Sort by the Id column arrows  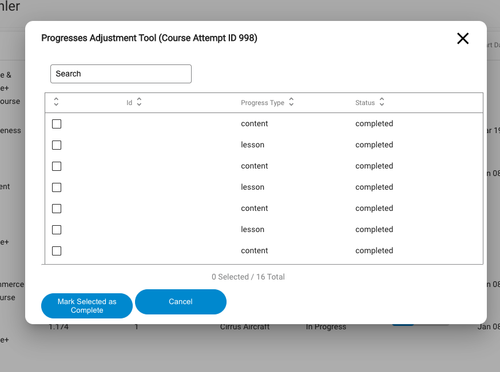click(x=139, y=102)
